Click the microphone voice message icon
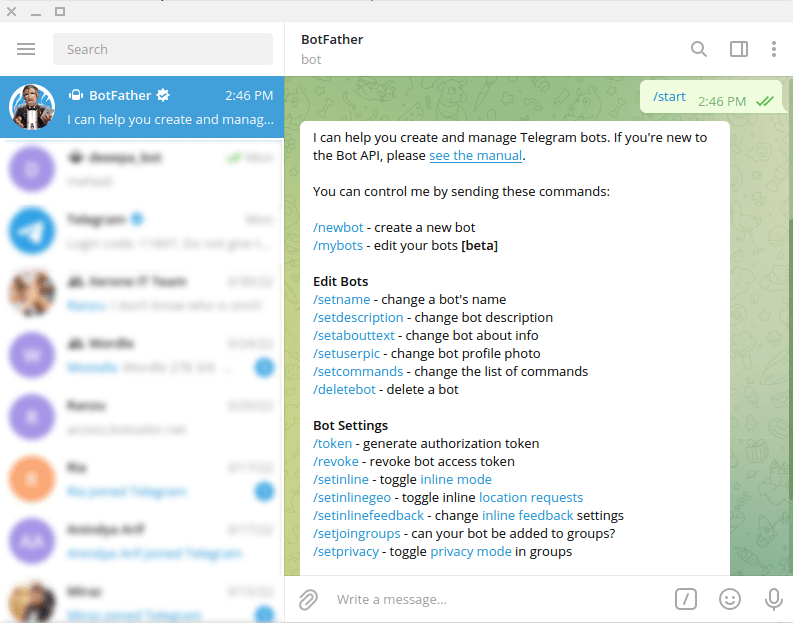Viewport: 793px width, 623px height. [x=773, y=599]
